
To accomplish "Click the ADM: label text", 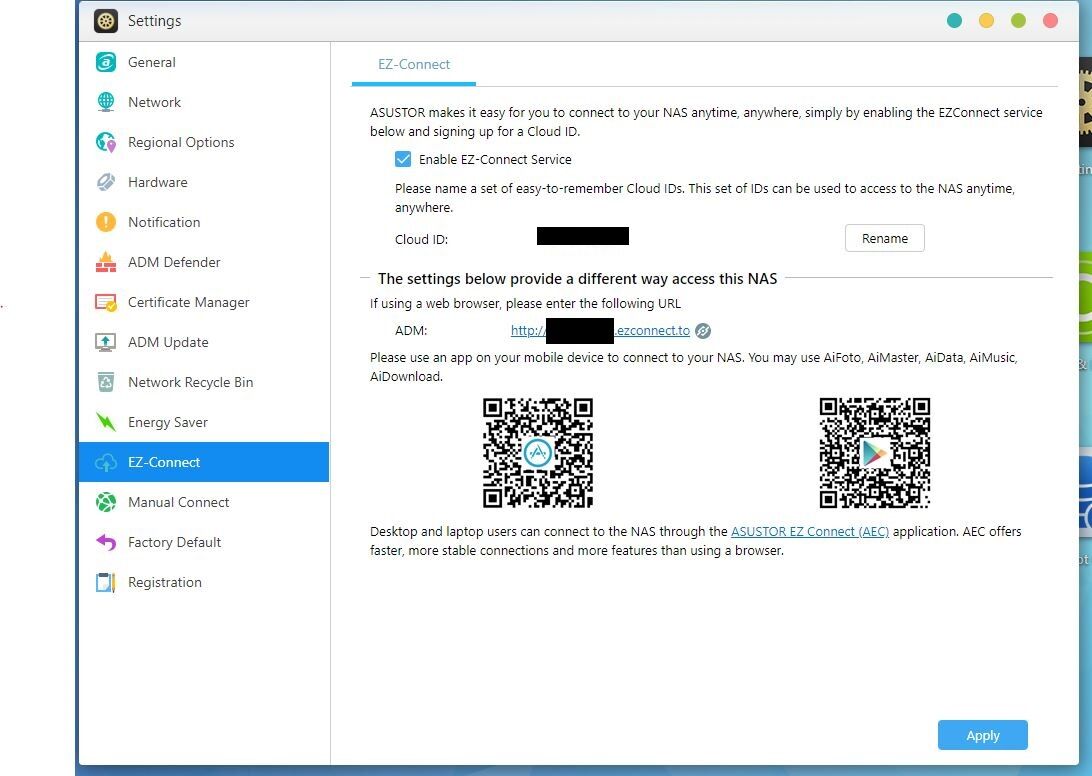I will [x=411, y=331].
